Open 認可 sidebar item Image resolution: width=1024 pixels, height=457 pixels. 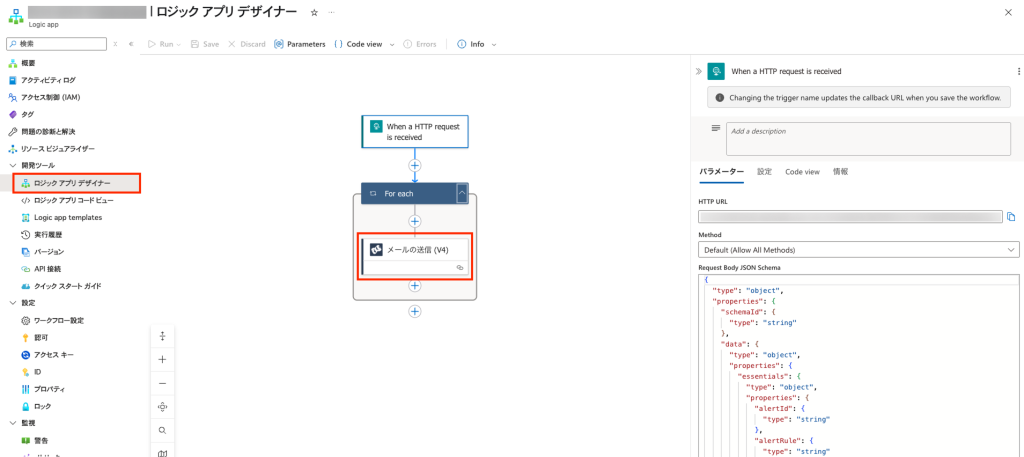tap(40, 338)
